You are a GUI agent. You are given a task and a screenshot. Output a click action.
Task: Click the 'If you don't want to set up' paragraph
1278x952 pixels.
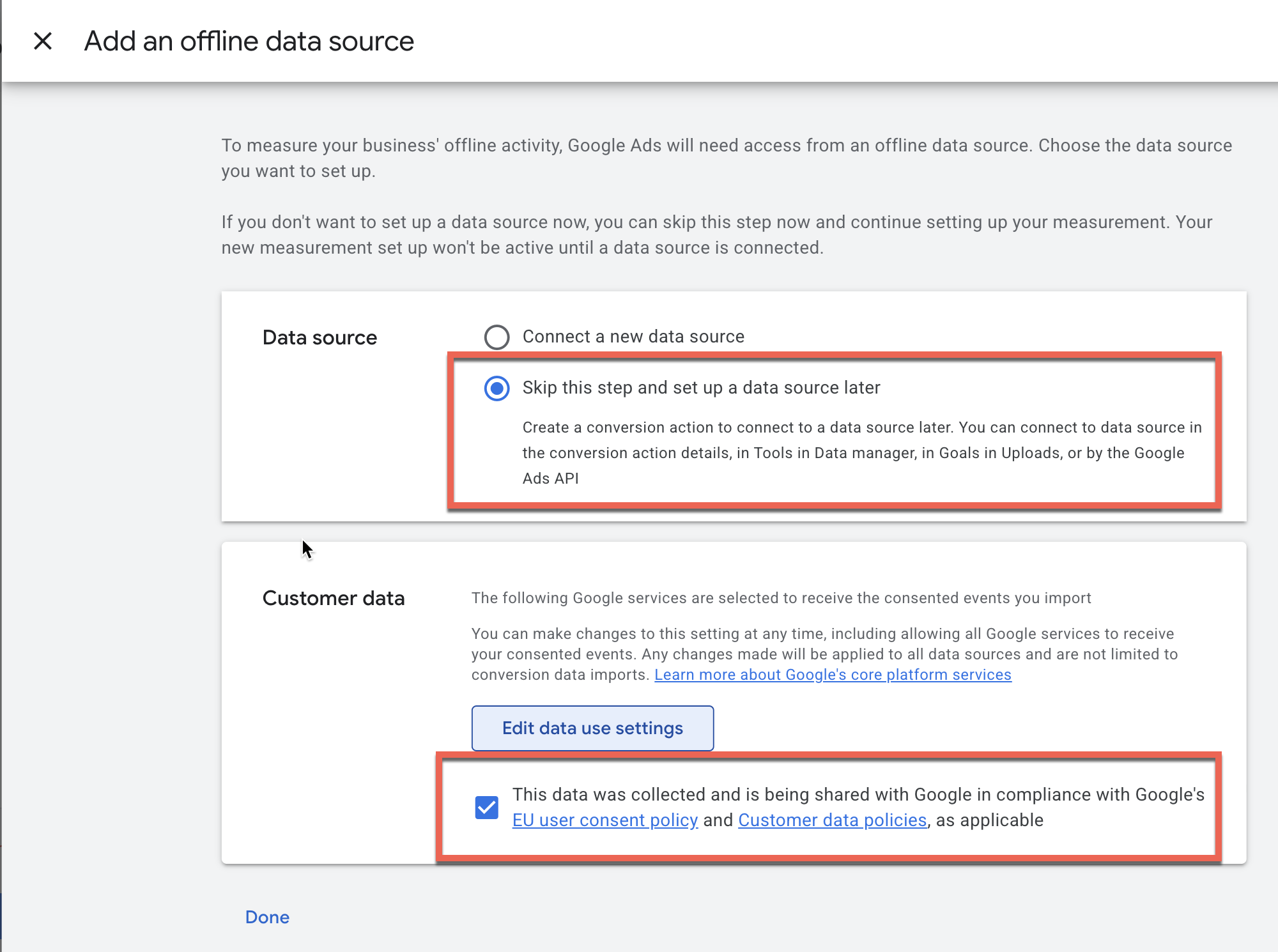pyautogui.click(x=716, y=234)
